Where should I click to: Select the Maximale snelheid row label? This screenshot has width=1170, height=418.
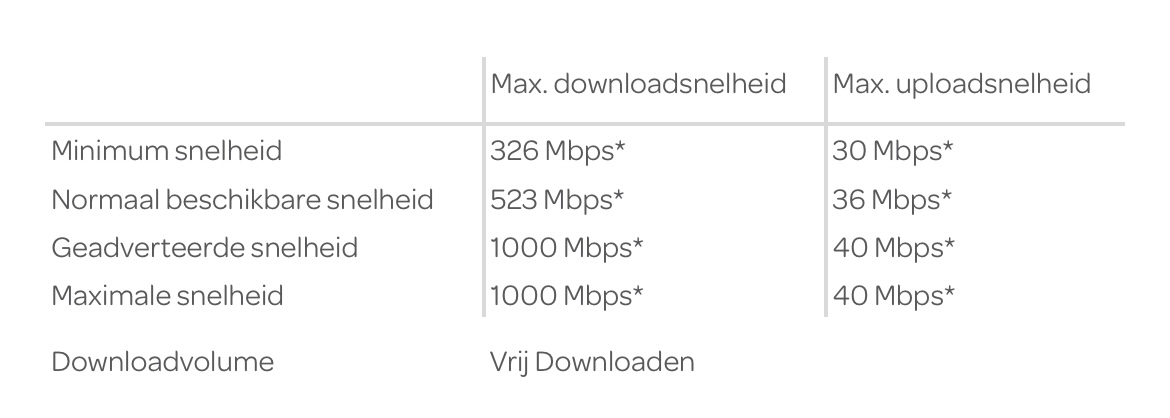tap(167, 296)
